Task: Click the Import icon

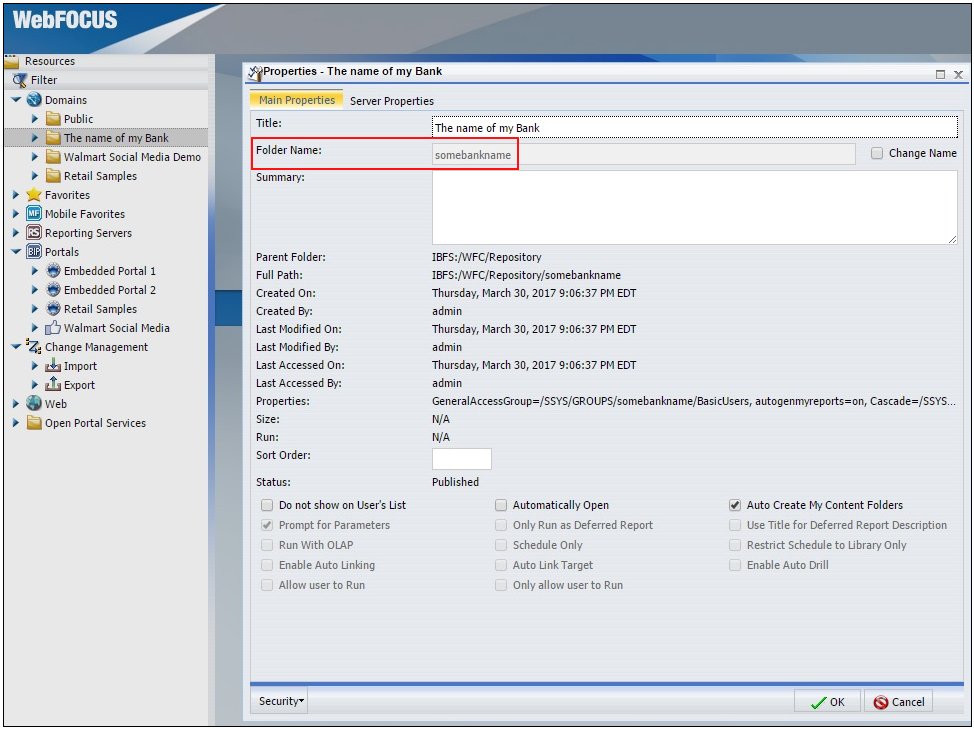Action: click(53, 365)
